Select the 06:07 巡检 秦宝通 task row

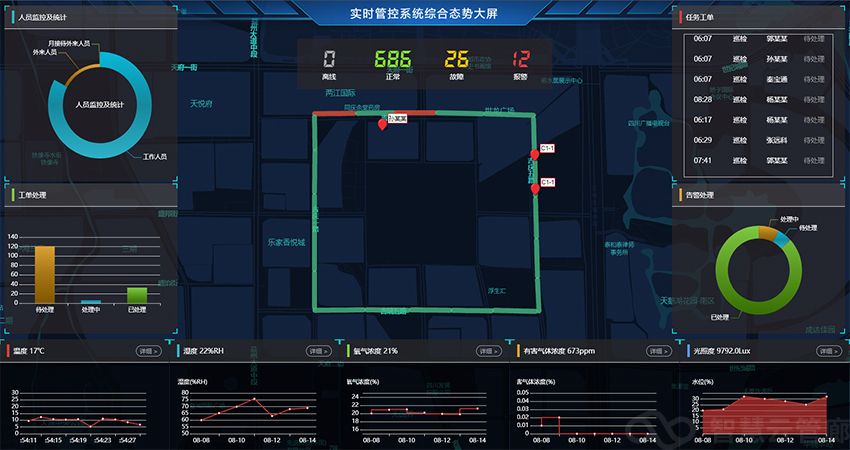click(758, 79)
